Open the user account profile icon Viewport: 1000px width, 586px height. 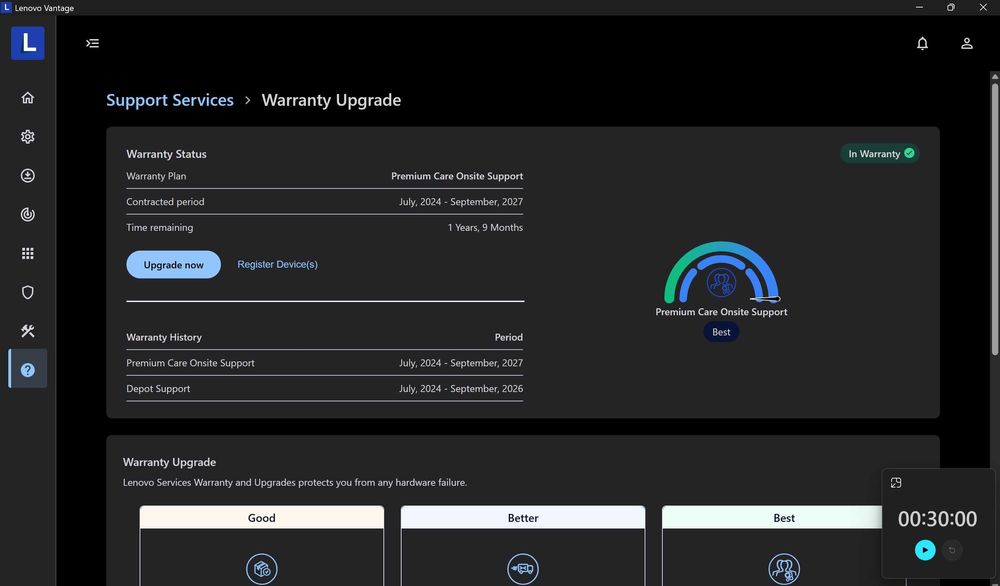pyautogui.click(x=967, y=43)
